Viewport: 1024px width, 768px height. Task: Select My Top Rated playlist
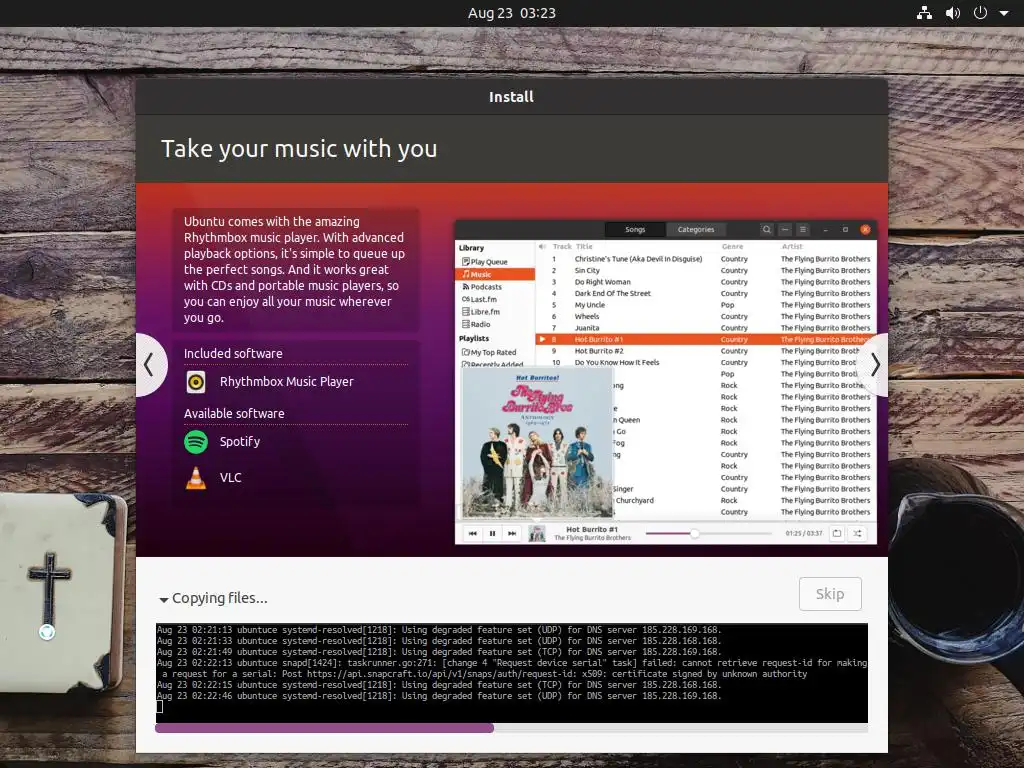pyautogui.click(x=488, y=352)
